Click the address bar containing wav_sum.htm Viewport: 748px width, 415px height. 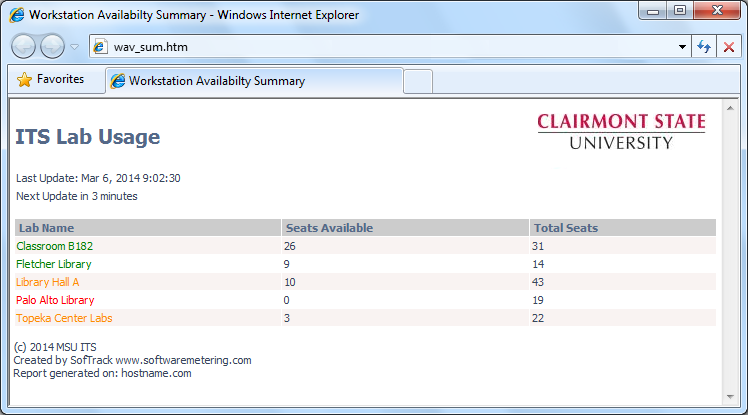tap(390, 47)
